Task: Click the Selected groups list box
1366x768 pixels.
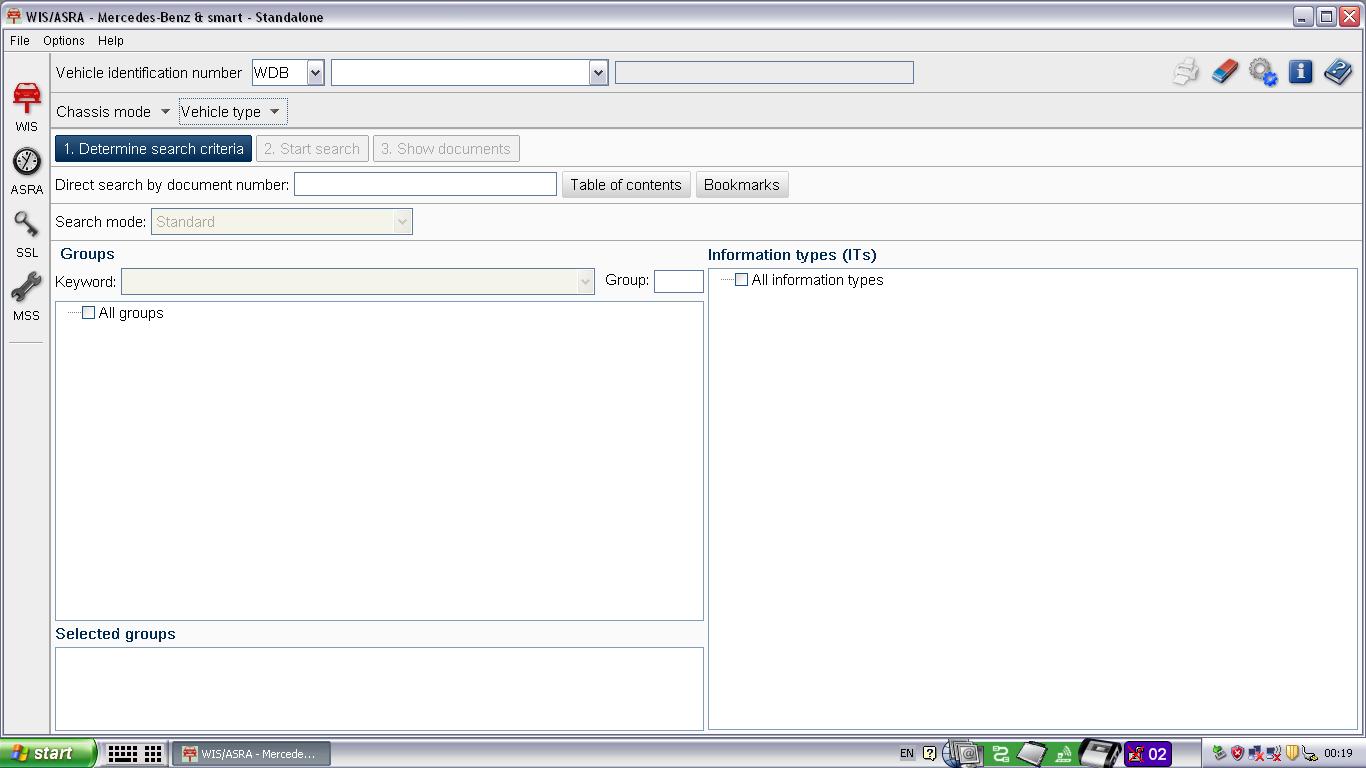Action: (x=379, y=689)
